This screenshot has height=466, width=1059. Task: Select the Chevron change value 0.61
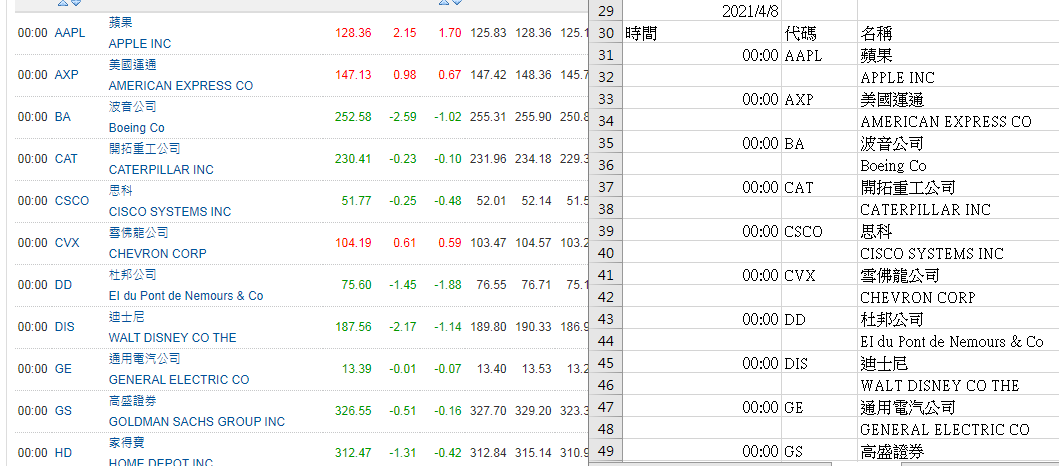pyautogui.click(x=405, y=242)
